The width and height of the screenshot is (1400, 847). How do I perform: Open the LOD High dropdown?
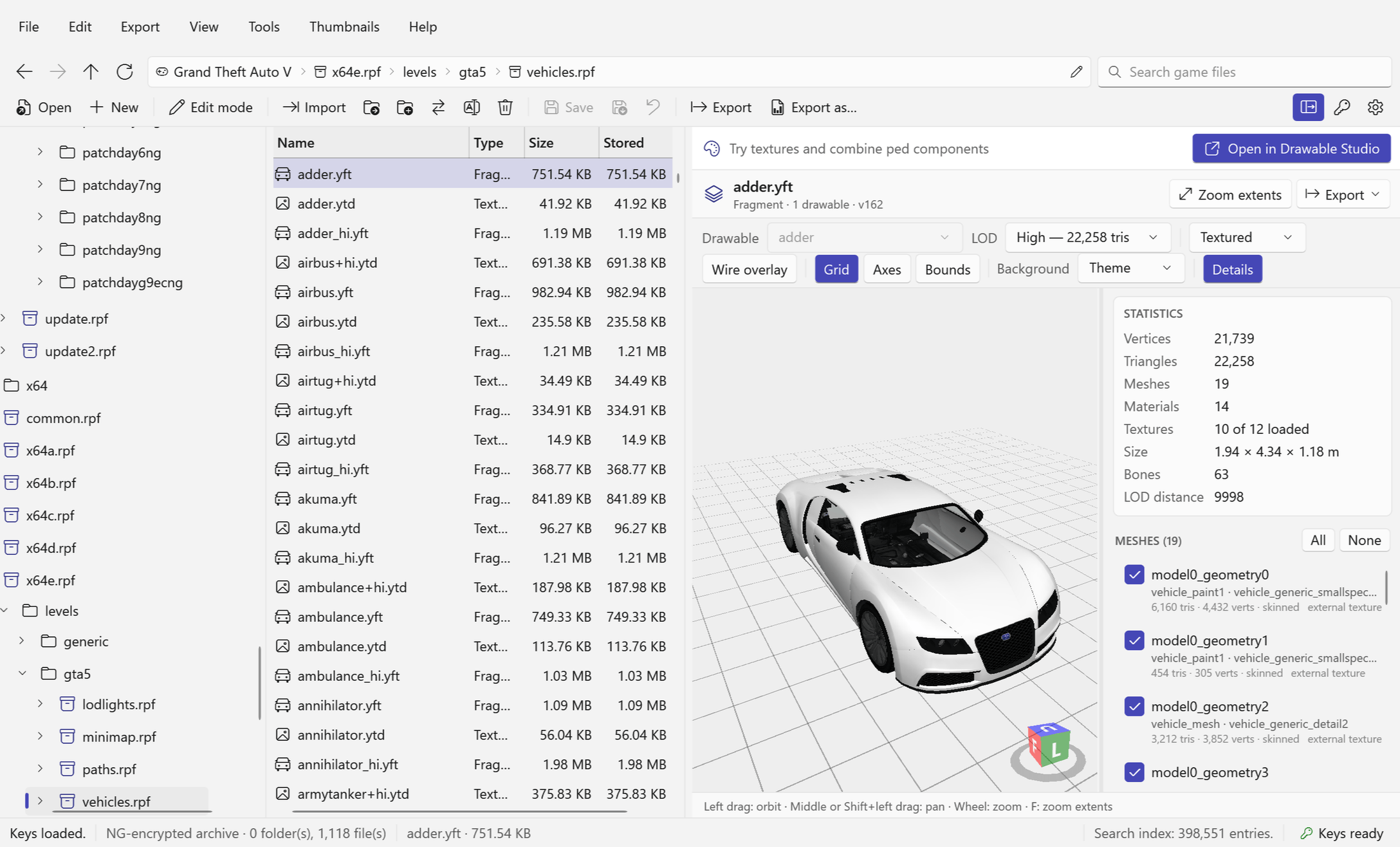(x=1087, y=237)
